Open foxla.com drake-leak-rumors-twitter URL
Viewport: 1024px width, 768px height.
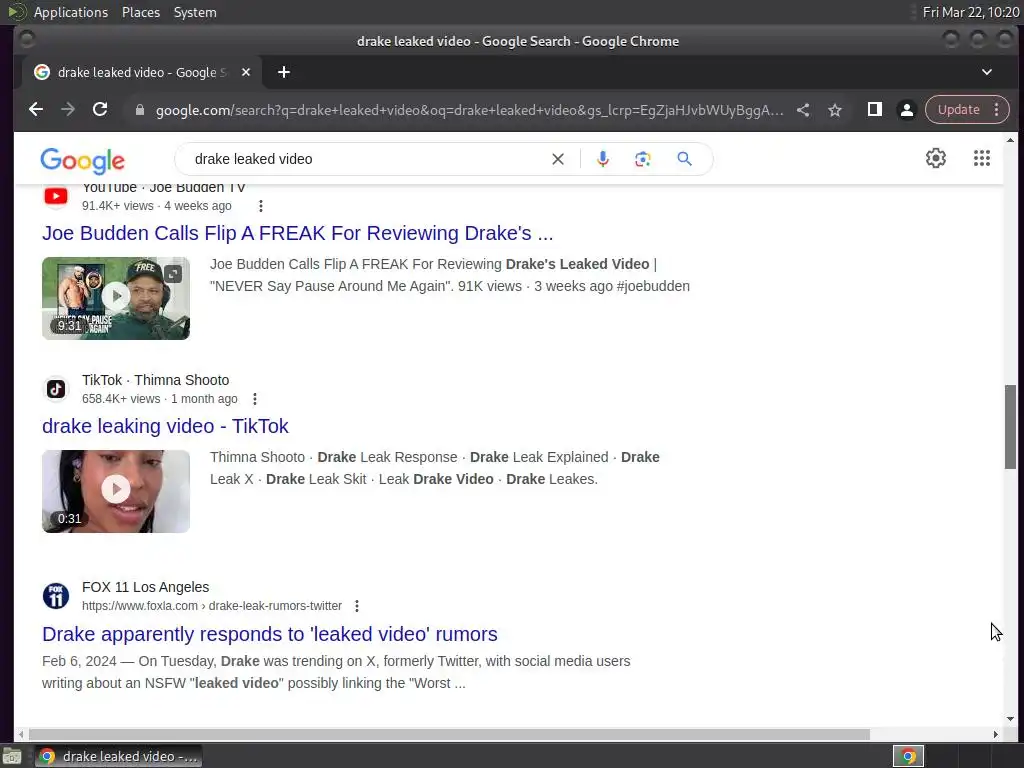pyautogui.click(x=212, y=606)
